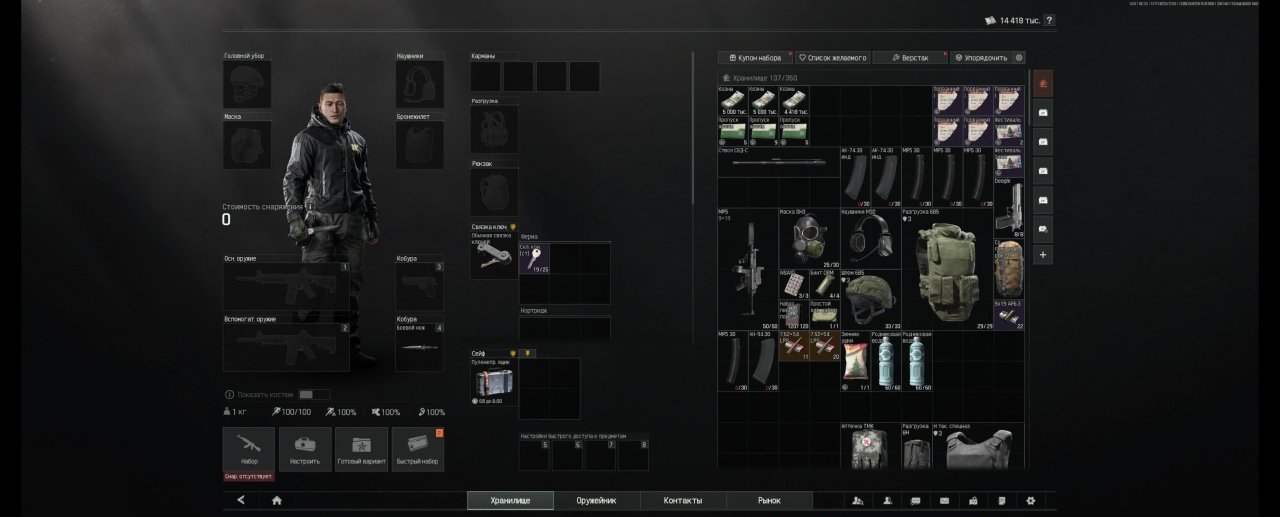Select the Deagle pistol item
This screenshot has width=1280, height=517.
(1009, 208)
